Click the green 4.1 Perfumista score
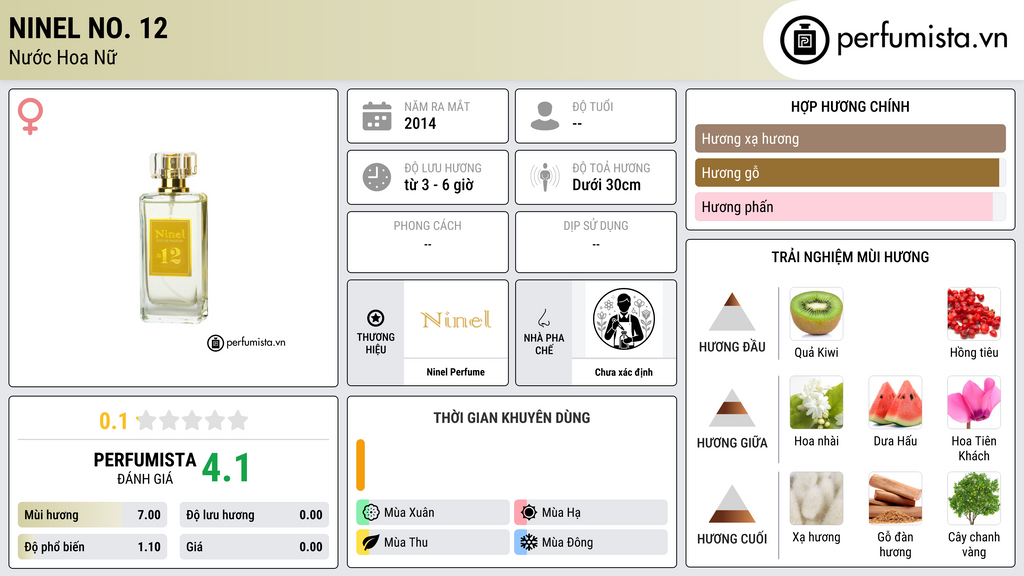Image resolution: width=1024 pixels, height=576 pixels. (226, 468)
